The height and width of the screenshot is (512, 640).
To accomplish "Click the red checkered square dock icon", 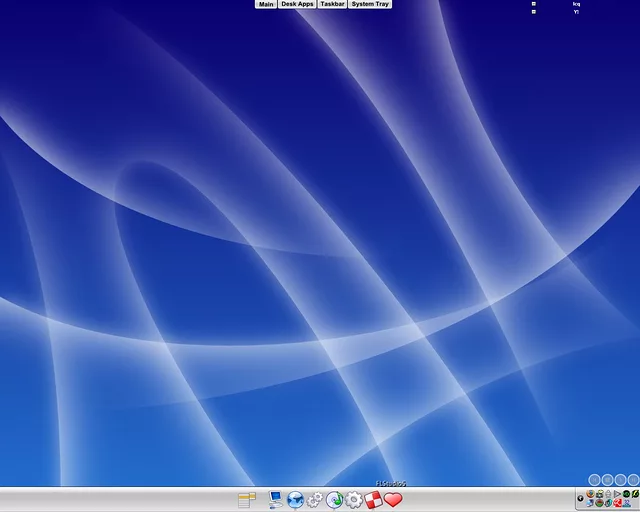I will click(373, 500).
